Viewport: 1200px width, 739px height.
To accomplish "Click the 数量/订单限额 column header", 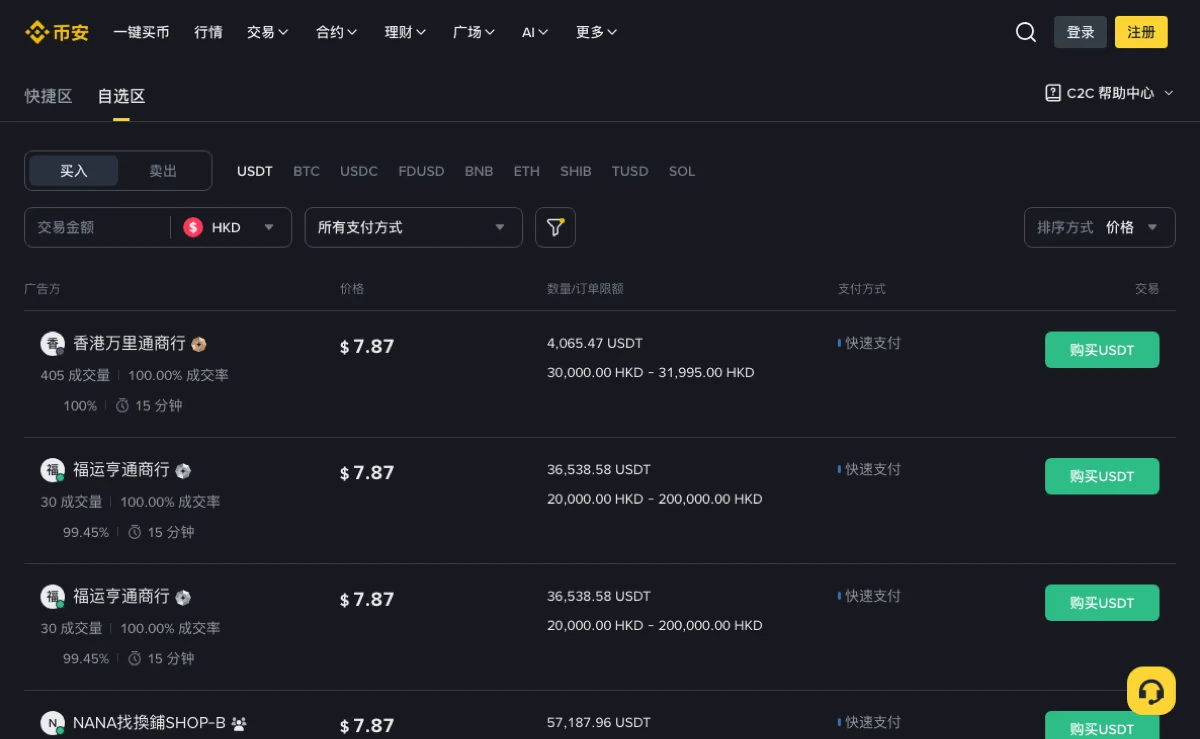I will (585, 289).
